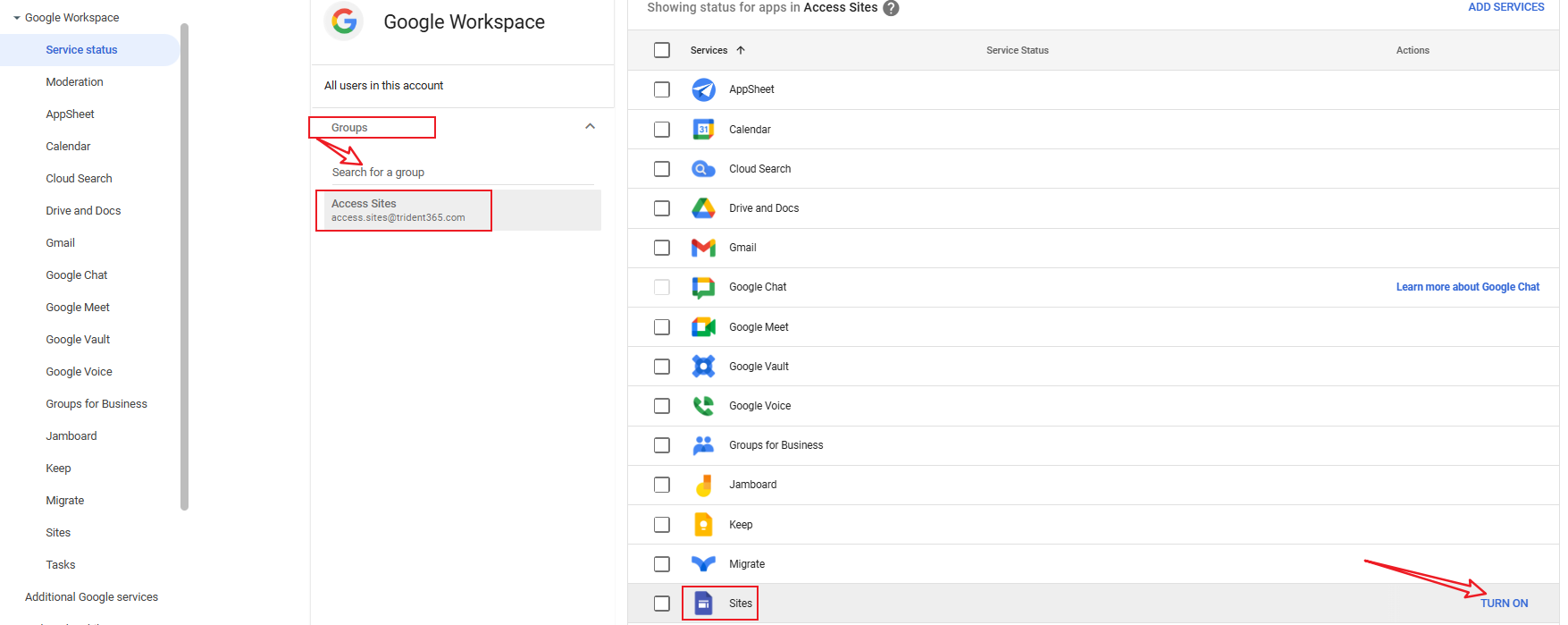Image resolution: width=1568 pixels, height=625 pixels.
Task: Check the select-all services checkbox
Action: click(661, 50)
